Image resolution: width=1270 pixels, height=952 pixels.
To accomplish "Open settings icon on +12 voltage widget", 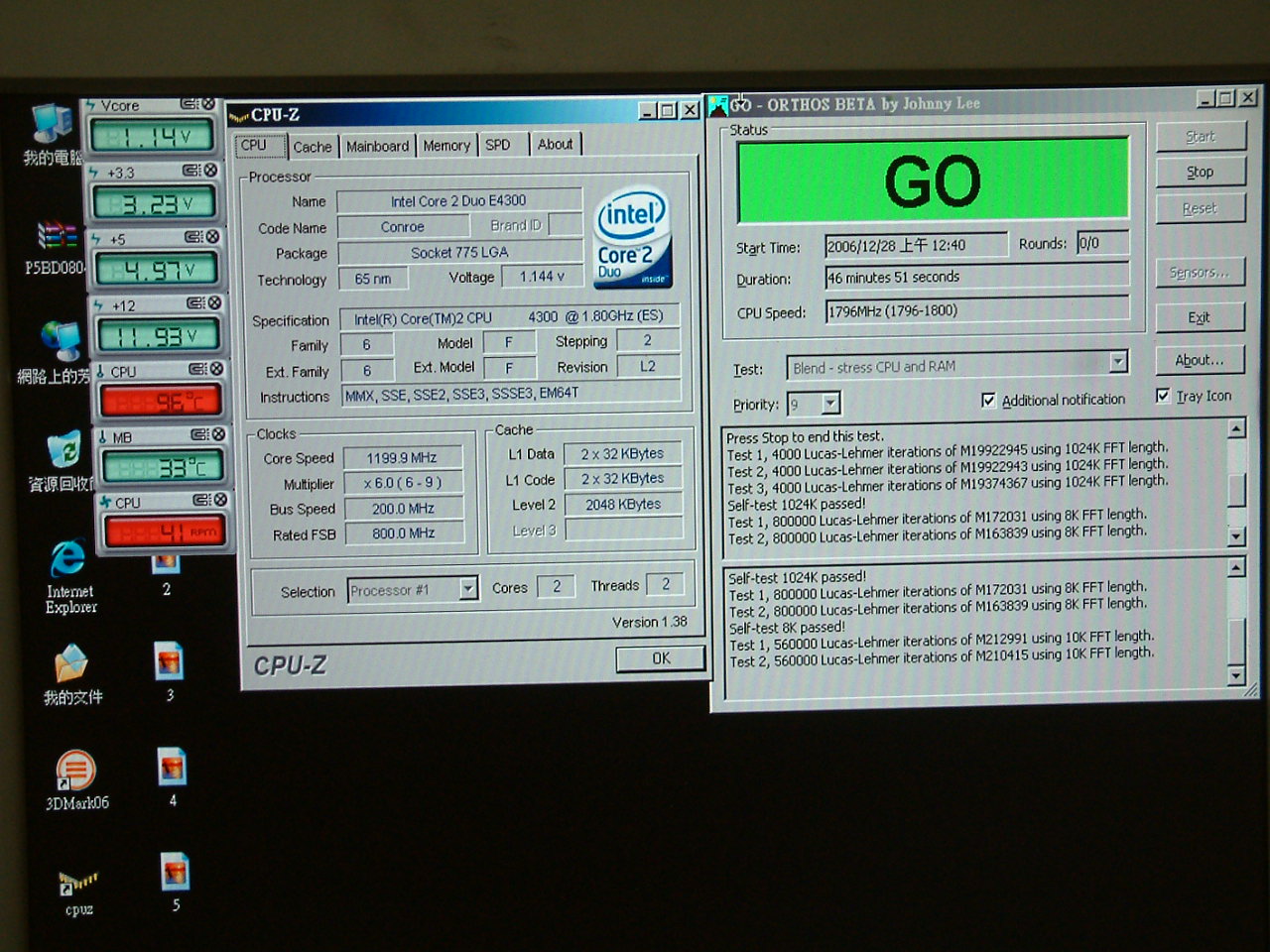I will [x=195, y=303].
